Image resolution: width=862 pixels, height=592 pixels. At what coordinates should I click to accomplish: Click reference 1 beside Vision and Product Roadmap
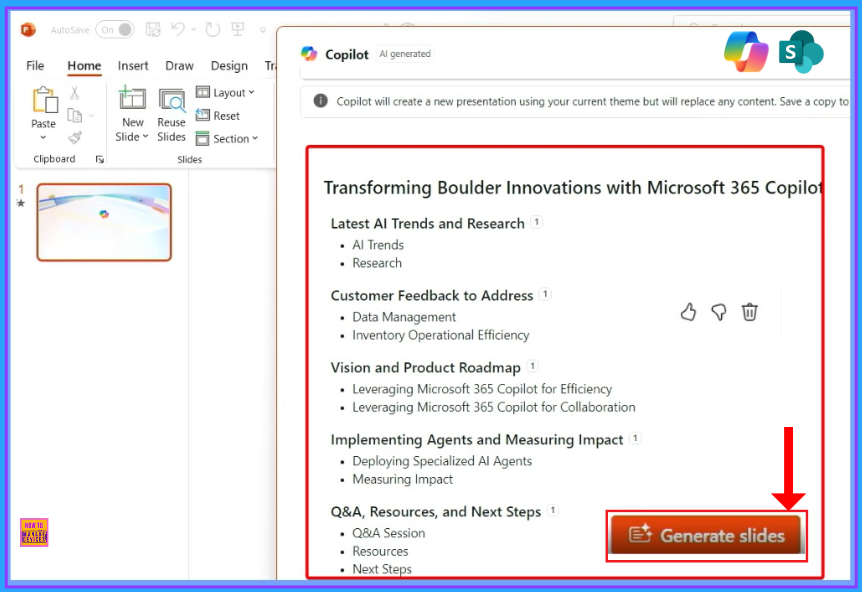pos(533,366)
